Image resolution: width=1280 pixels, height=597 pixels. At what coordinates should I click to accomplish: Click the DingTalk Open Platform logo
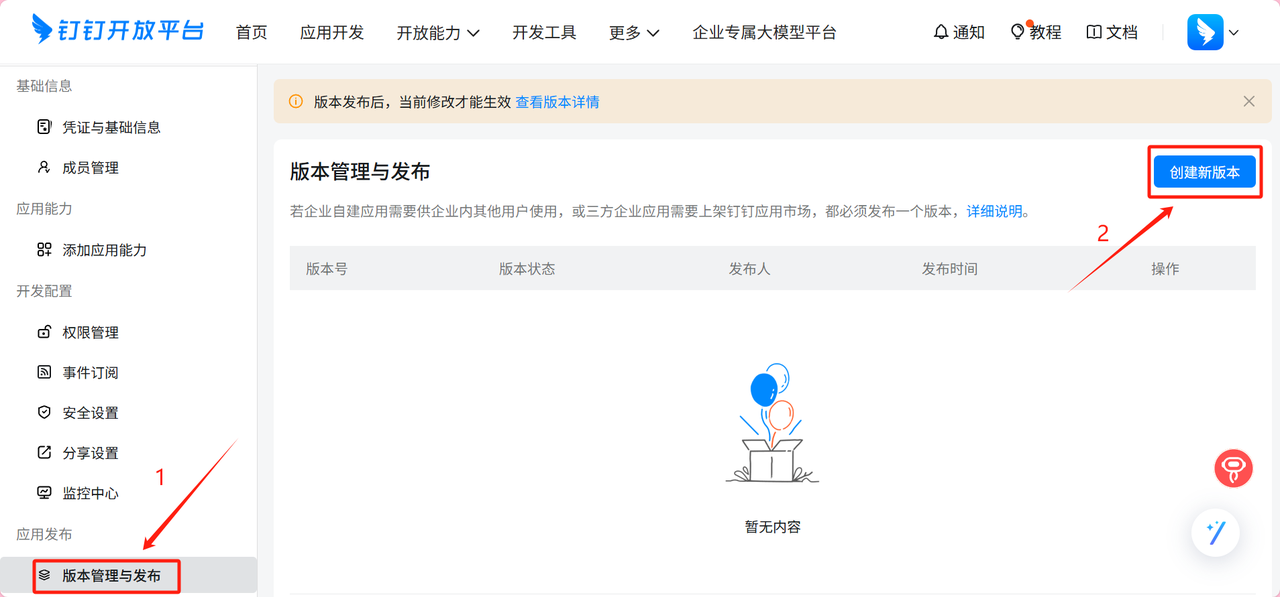click(117, 30)
